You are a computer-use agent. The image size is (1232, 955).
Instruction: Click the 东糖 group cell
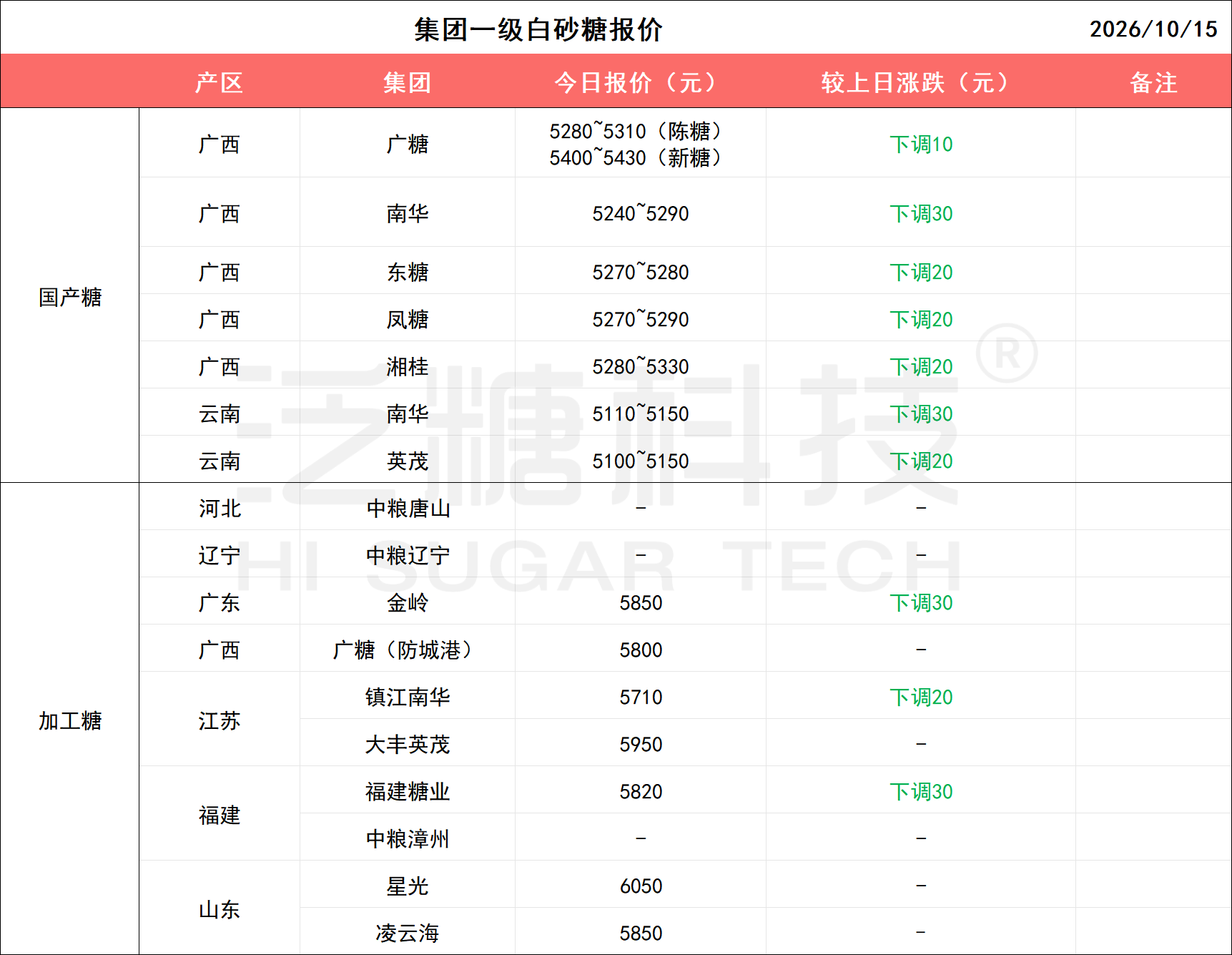click(407, 272)
